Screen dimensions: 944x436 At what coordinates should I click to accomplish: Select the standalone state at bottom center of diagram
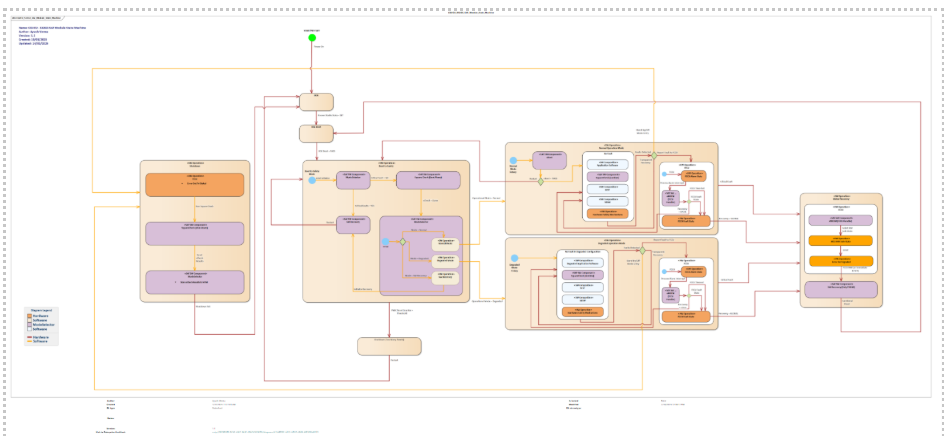coord(389,346)
